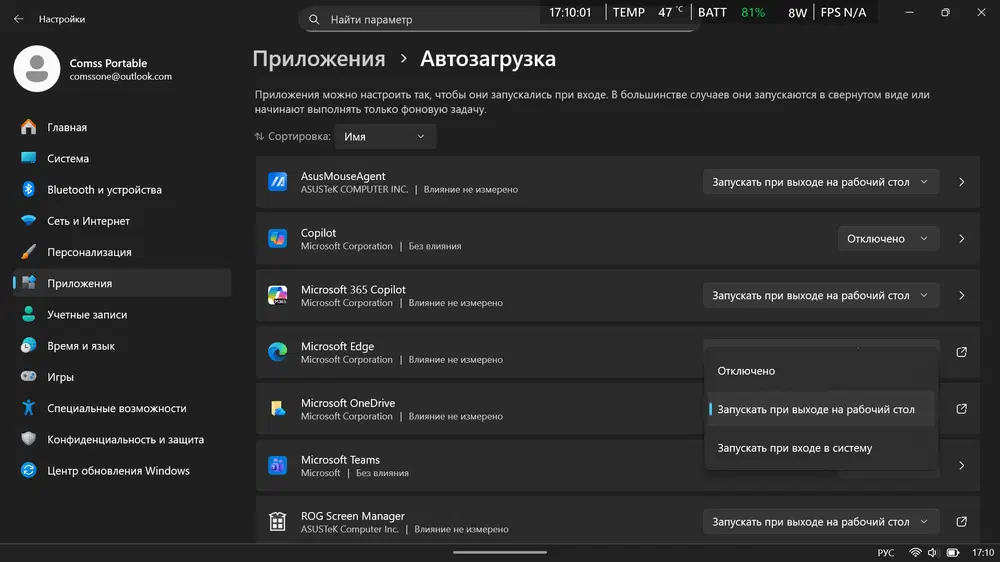This screenshot has width=1000, height=562.
Task: Go to Bluetooth и устройства
Action: tap(122, 189)
